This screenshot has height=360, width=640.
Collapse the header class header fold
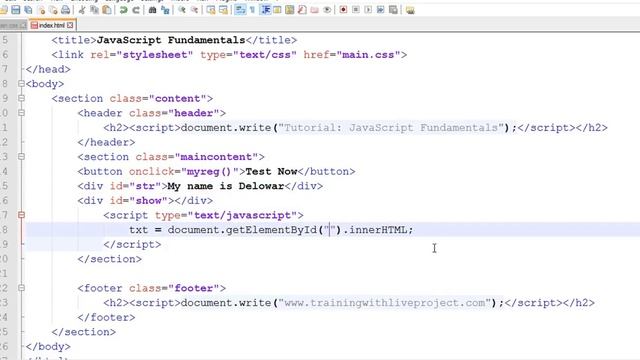pyautogui.click(x=21, y=113)
